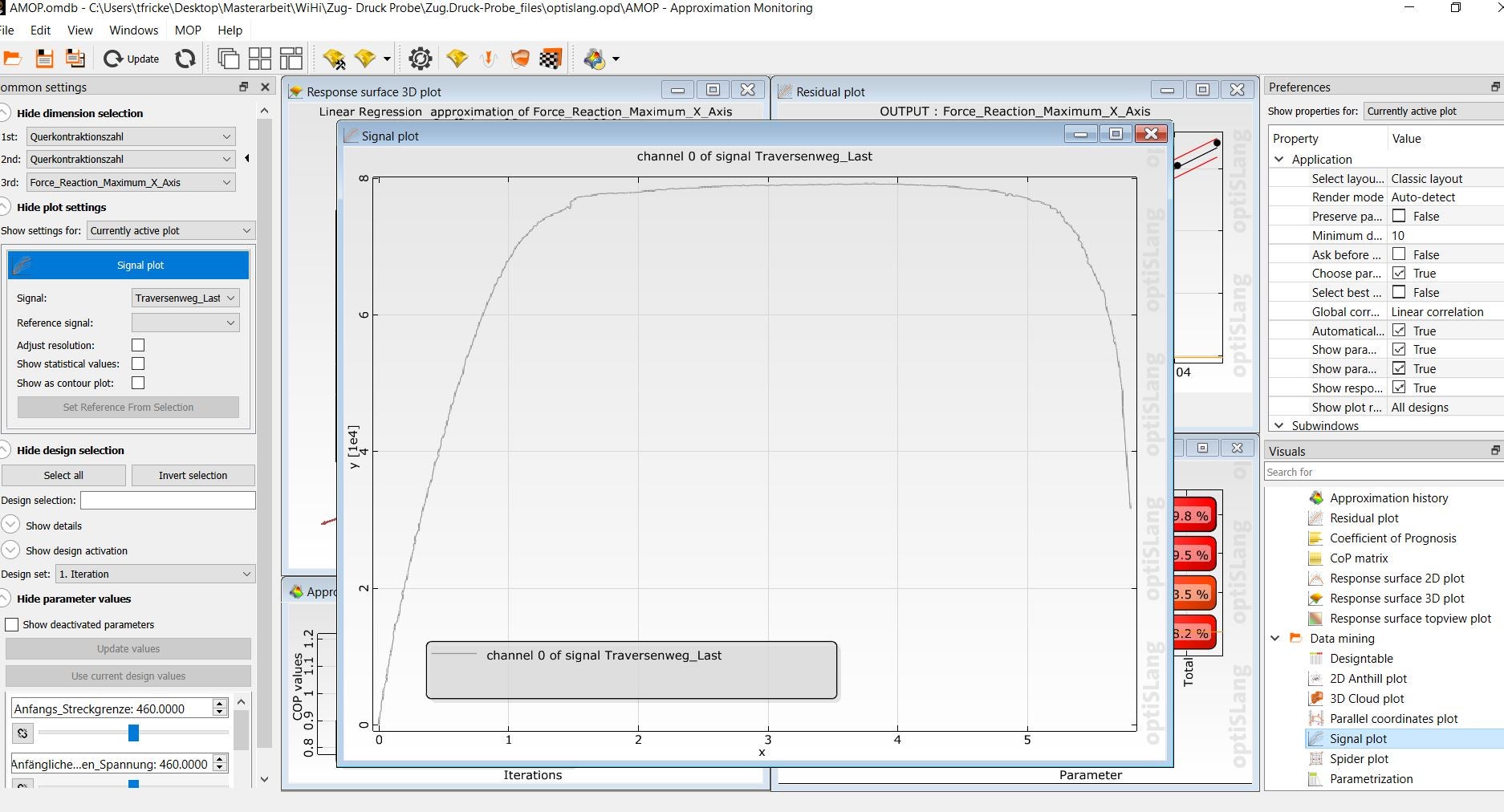
Task: Click the orange shaded surface icon
Action: pos(520,59)
